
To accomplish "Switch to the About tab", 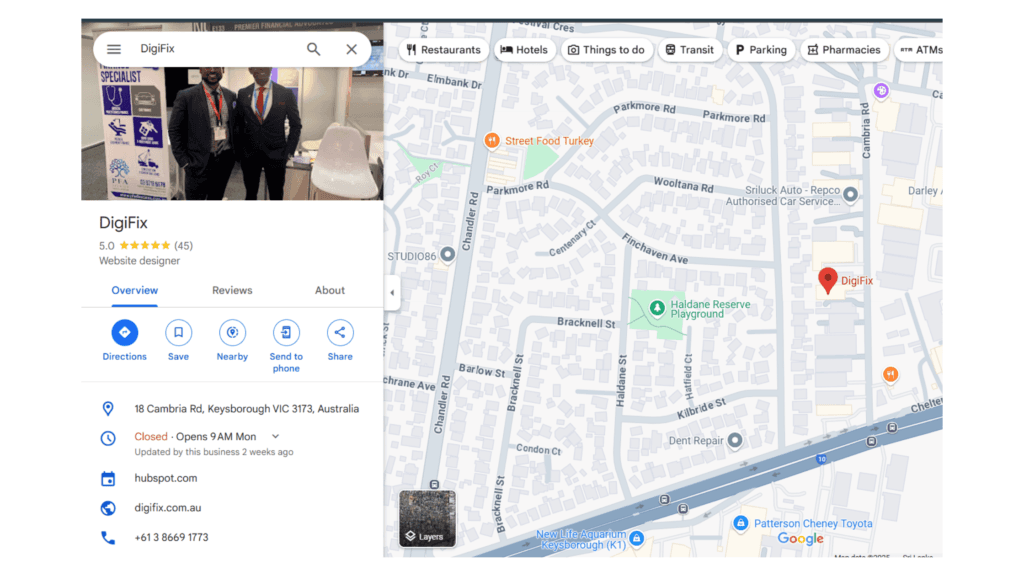I will click(330, 291).
